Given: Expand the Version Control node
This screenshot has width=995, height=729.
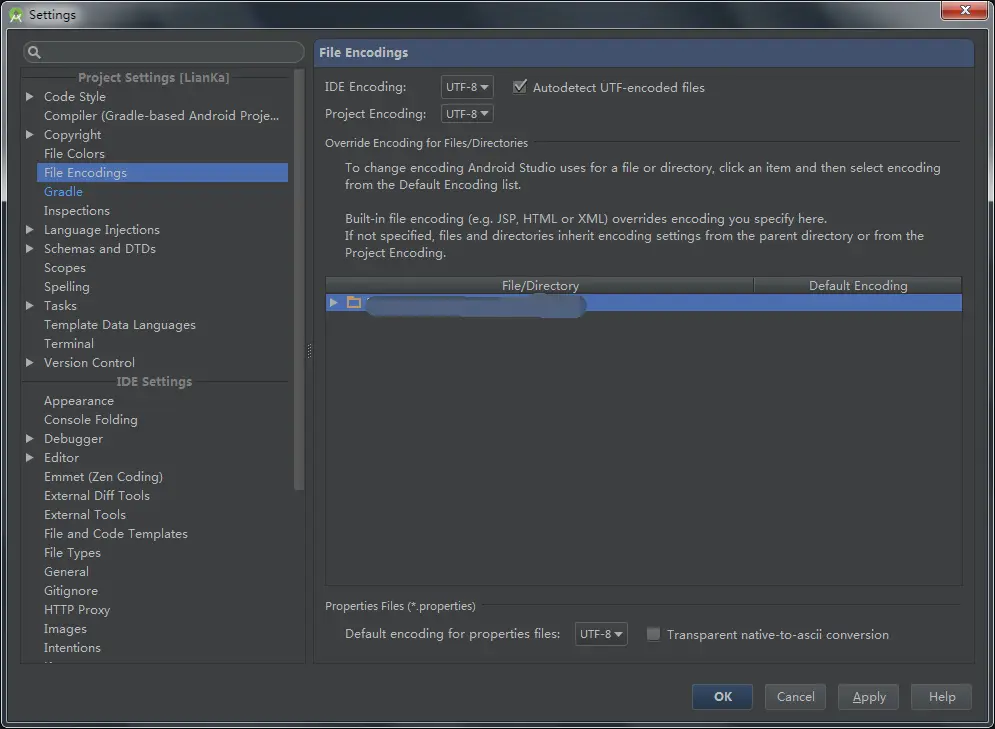Looking at the screenshot, I should pos(29,362).
